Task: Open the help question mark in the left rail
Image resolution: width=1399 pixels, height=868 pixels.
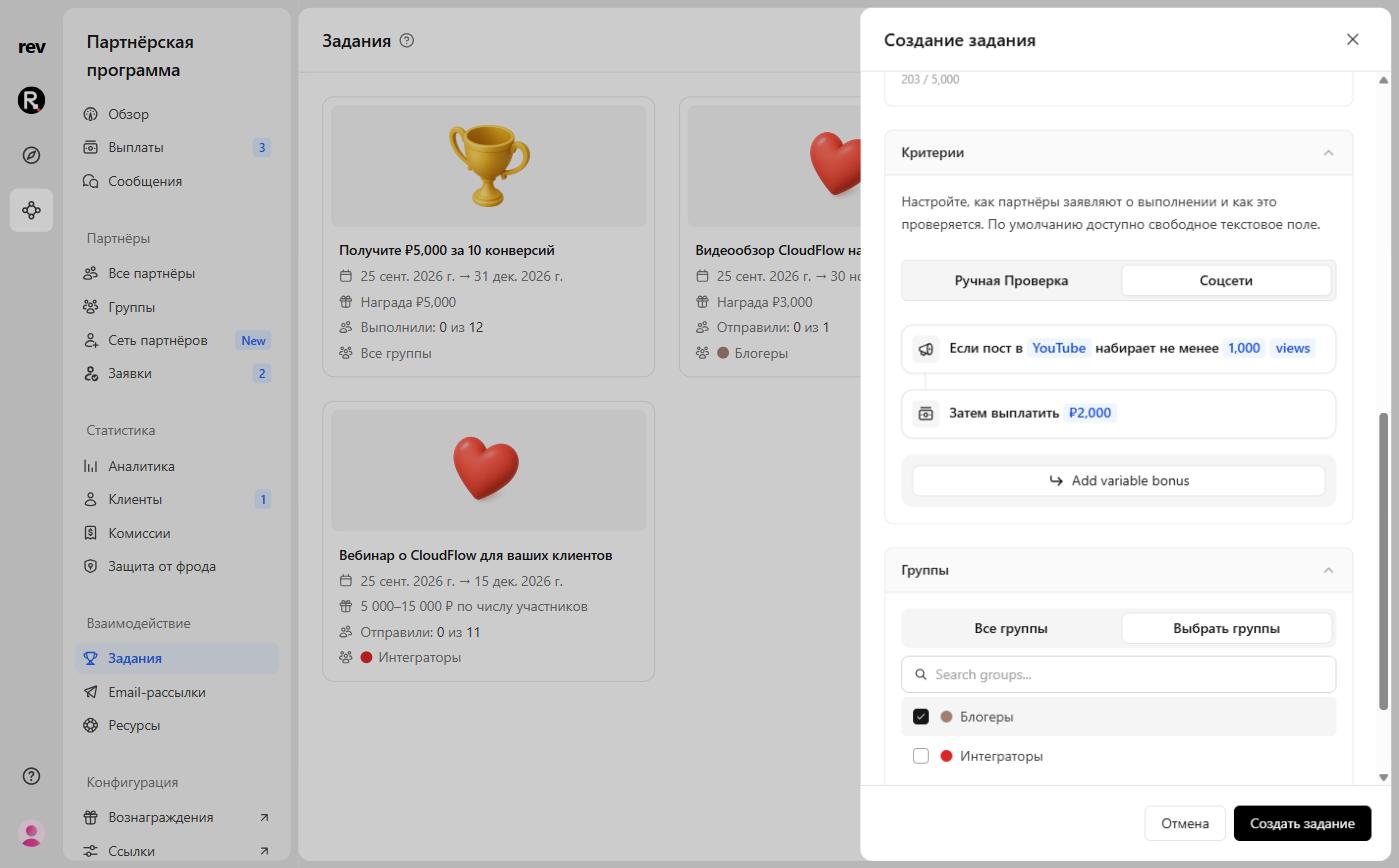Action: (31, 776)
